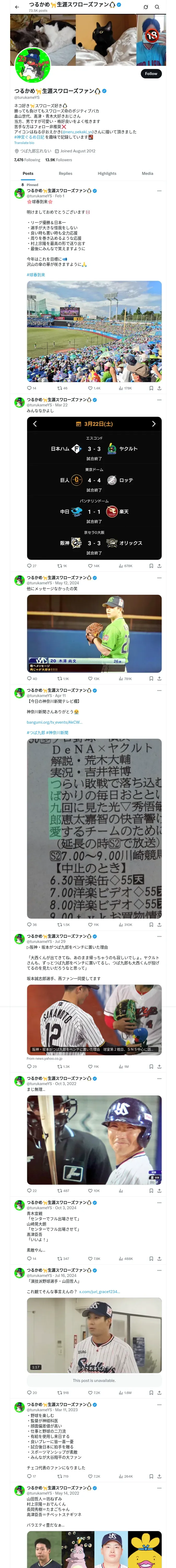Click Translate bio link
The height and width of the screenshot is (1568, 176).
[24, 143]
